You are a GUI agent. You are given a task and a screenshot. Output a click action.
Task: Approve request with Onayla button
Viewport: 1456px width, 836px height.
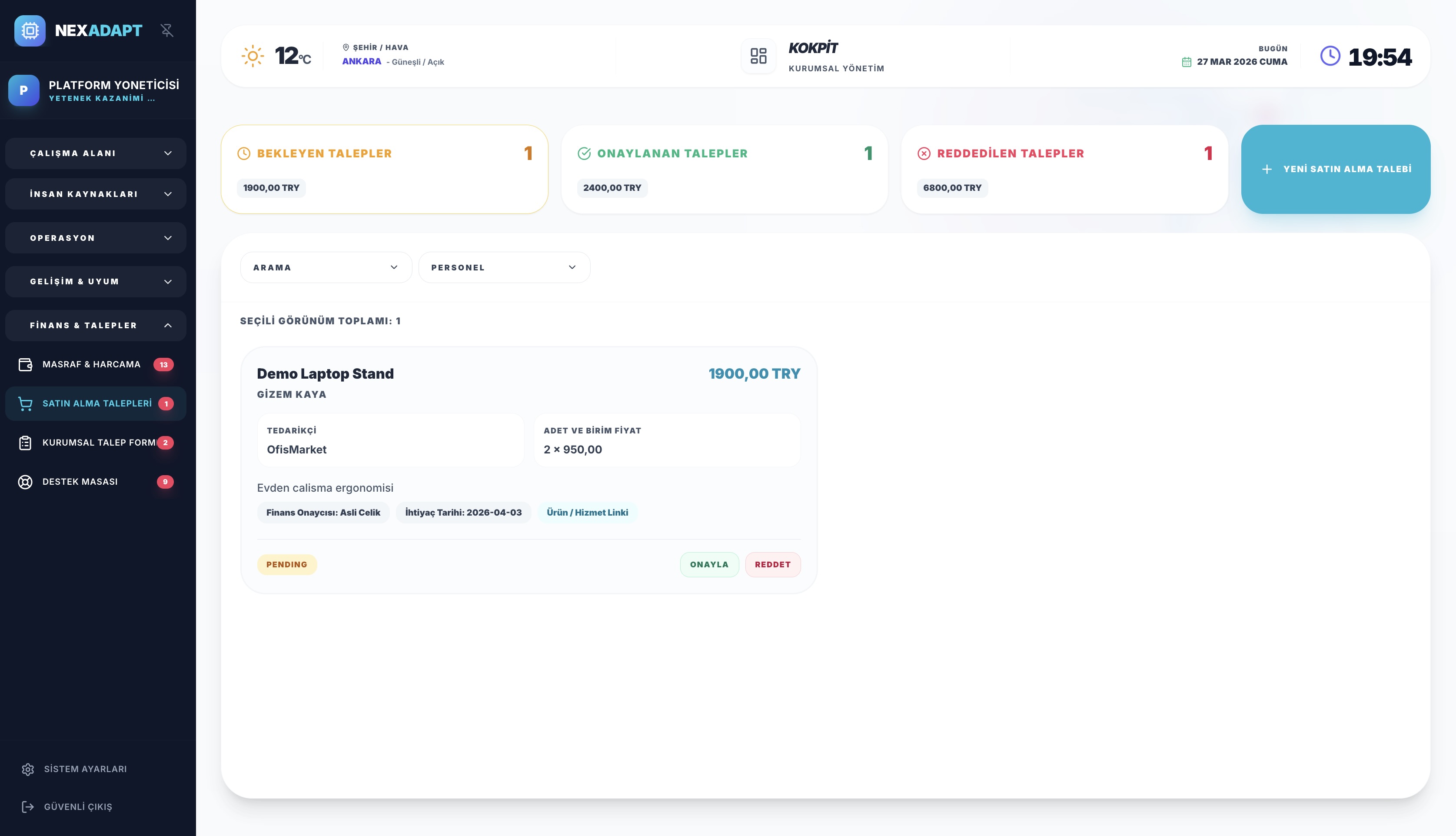(x=709, y=564)
